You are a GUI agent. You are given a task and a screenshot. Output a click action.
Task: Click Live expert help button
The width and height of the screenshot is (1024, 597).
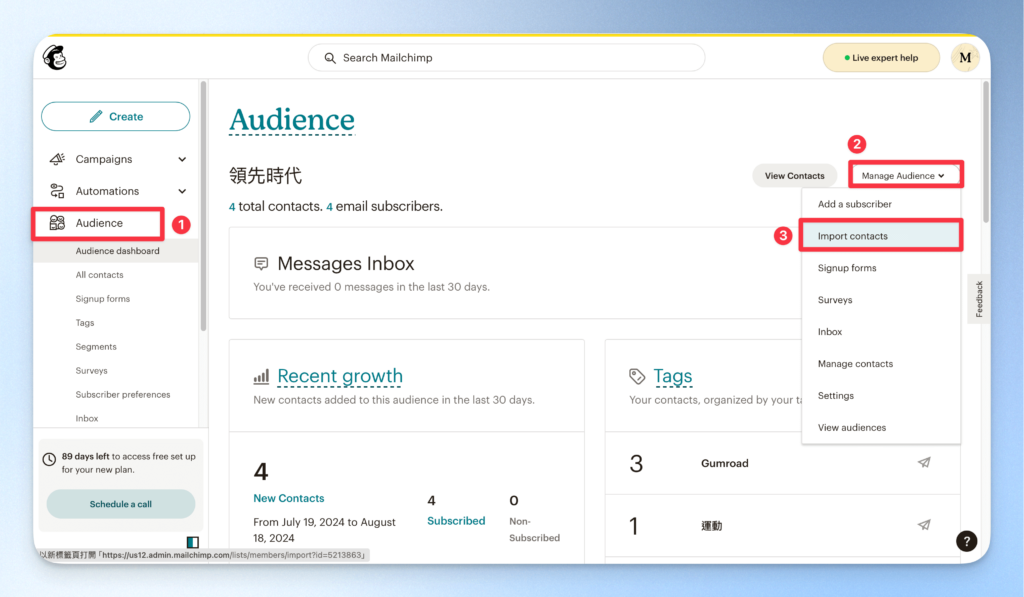click(881, 57)
